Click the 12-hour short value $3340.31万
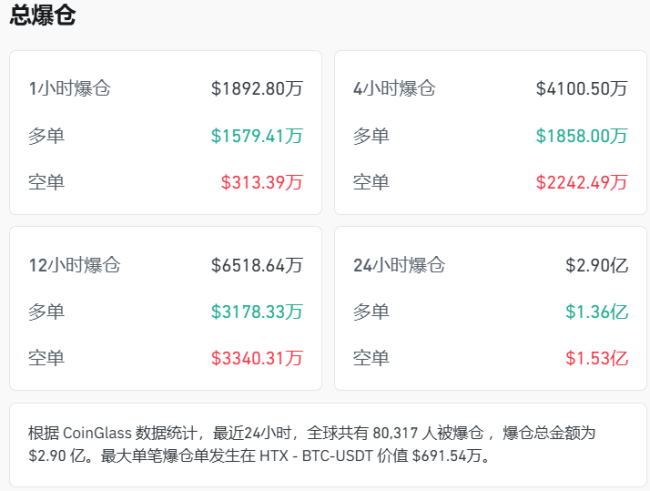The width and height of the screenshot is (650, 491). [x=257, y=358]
